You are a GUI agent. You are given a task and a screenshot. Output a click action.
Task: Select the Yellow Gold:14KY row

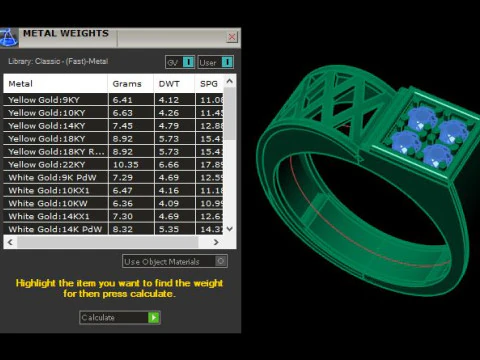pyautogui.click(x=113, y=126)
